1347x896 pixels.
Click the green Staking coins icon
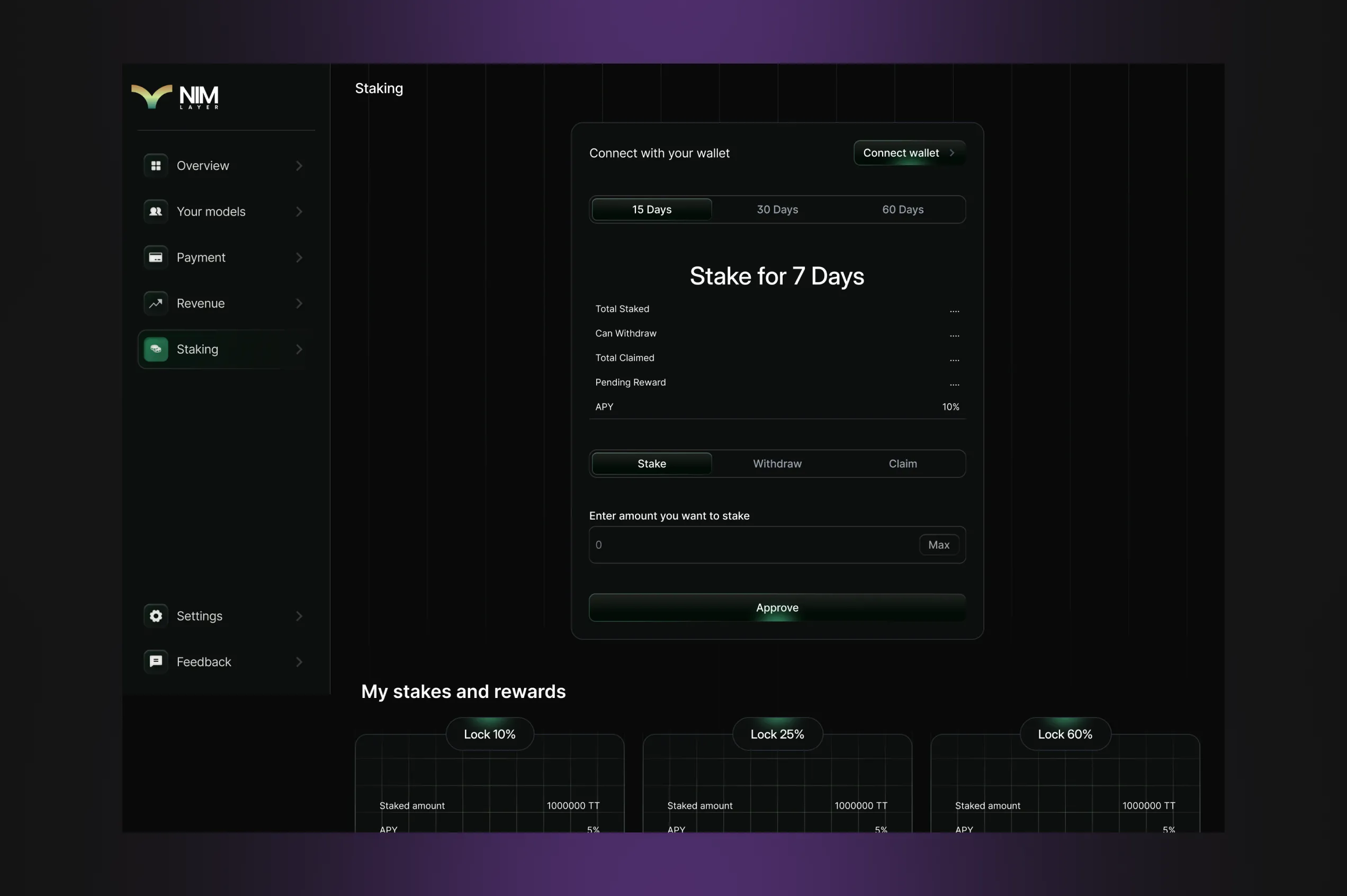tap(155, 349)
